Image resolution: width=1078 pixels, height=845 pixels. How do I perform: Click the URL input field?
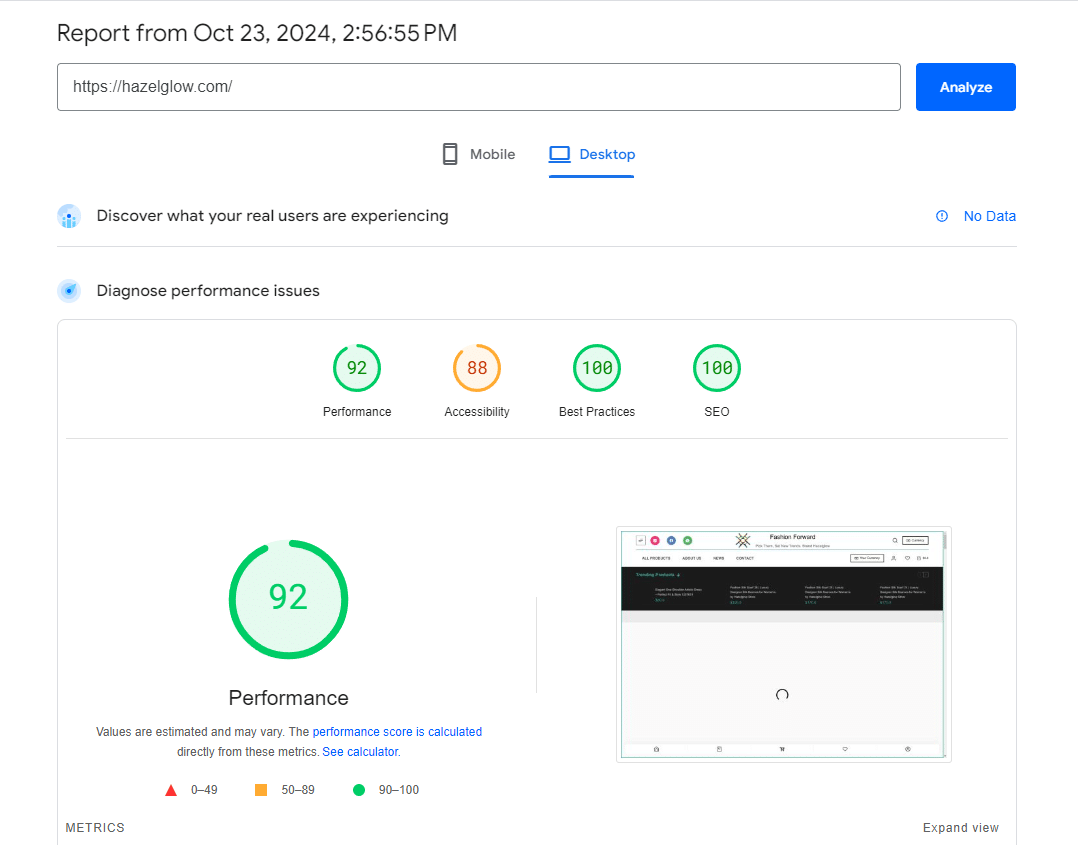[x=478, y=87]
